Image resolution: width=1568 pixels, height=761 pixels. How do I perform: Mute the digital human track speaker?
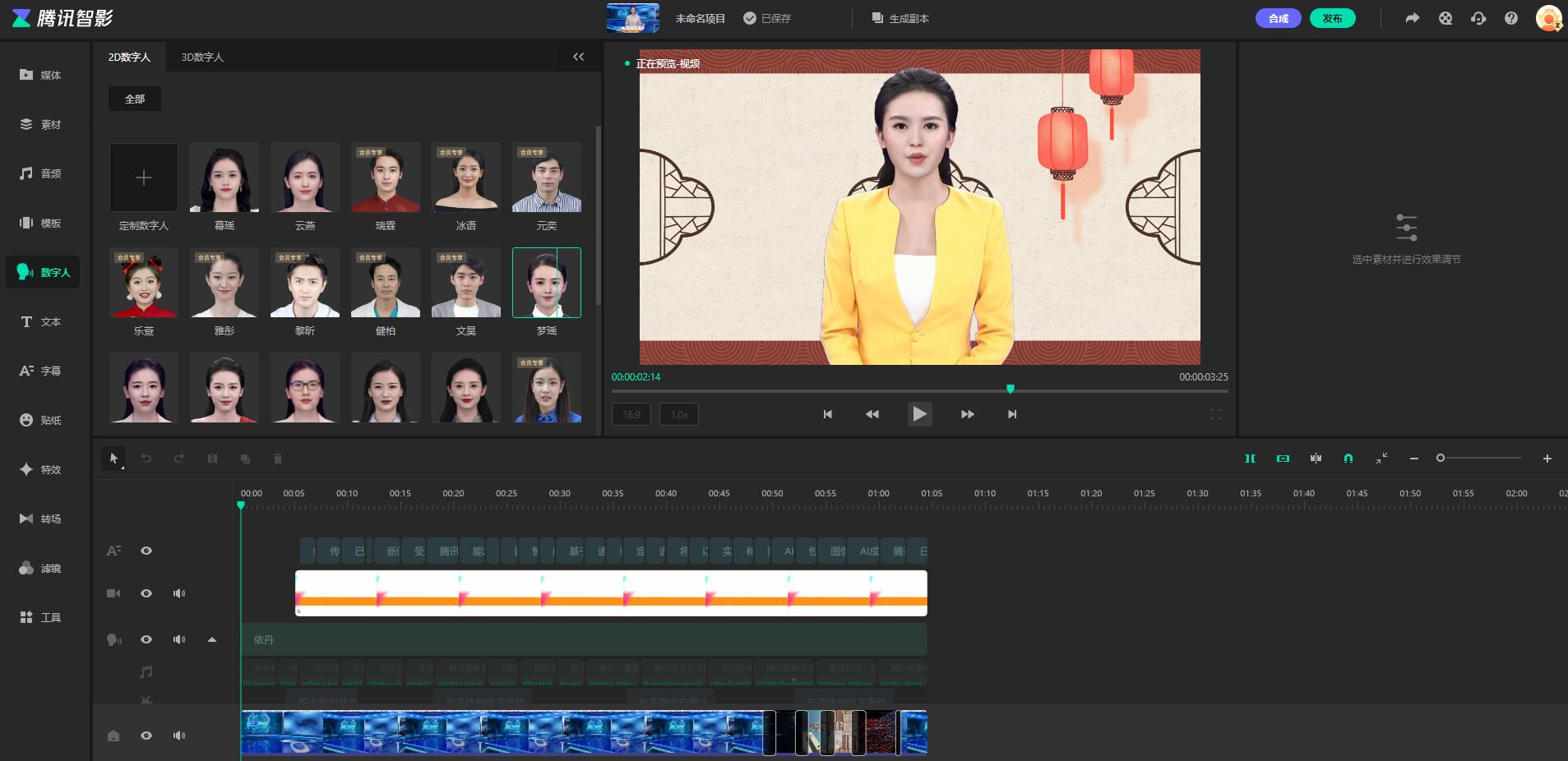tap(179, 639)
